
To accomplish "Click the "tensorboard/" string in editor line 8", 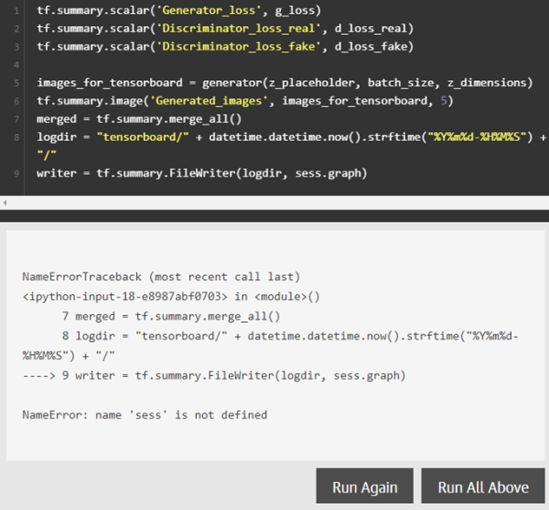I will 143,137.
